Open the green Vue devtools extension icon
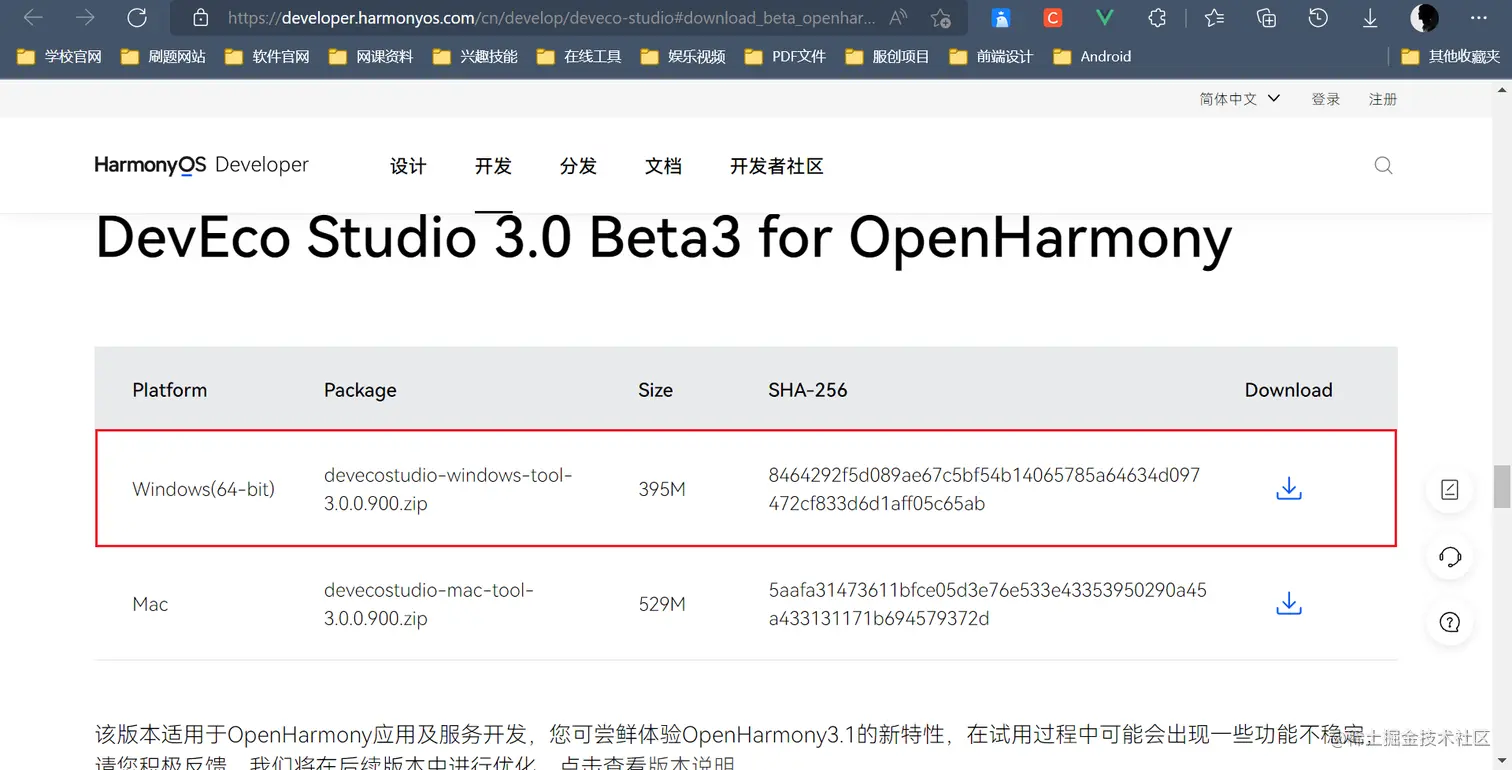This screenshot has width=1512, height=770. (x=1105, y=17)
